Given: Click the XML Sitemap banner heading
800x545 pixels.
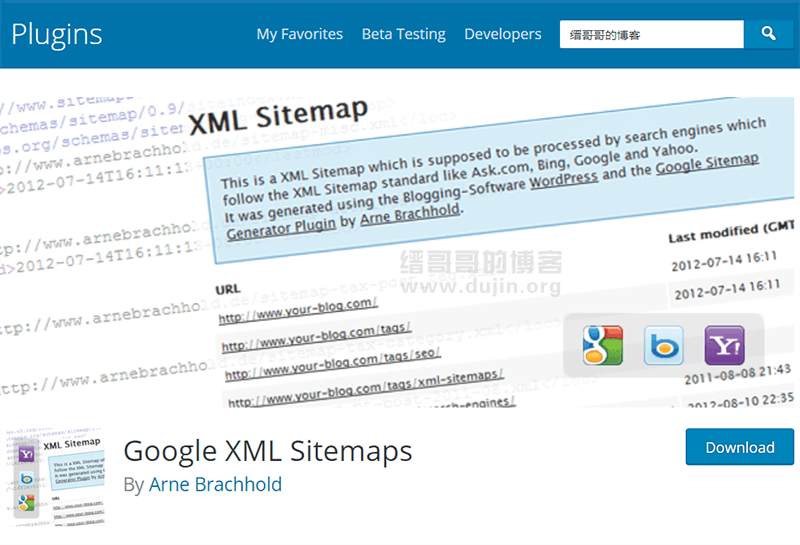Looking at the screenshot, I should pyautogui.click(x=278, y=116).
